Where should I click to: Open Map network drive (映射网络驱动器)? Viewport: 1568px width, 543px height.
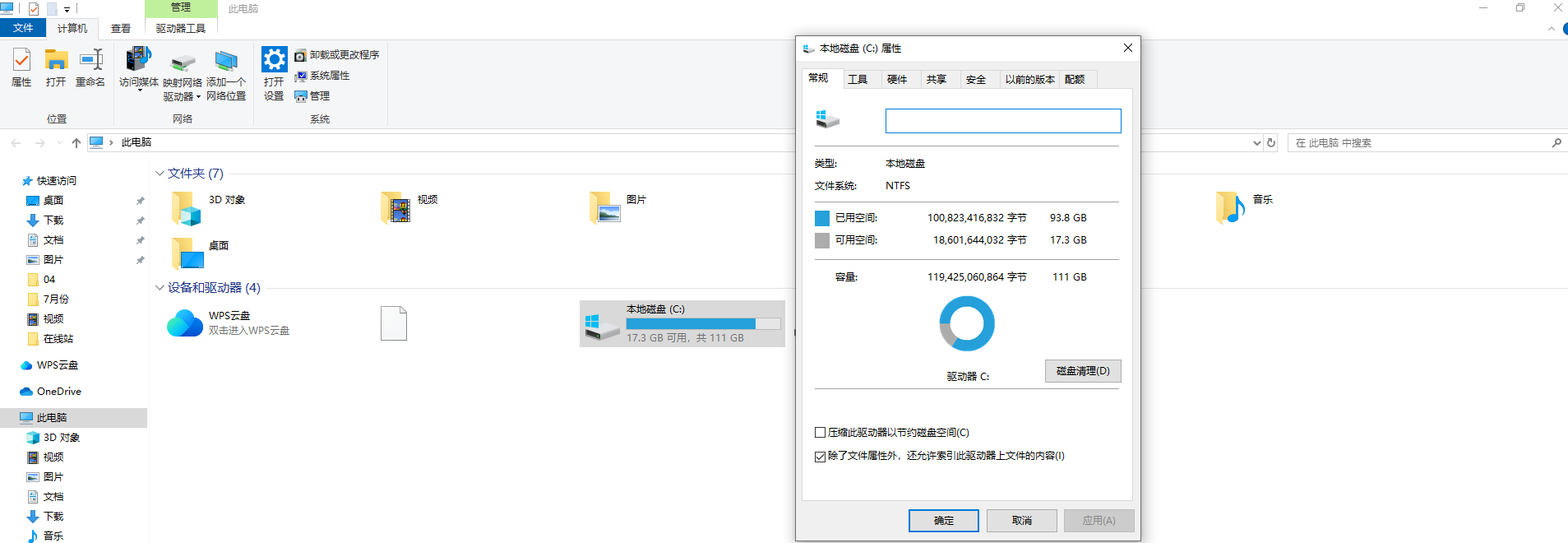[x=183, y=76]
